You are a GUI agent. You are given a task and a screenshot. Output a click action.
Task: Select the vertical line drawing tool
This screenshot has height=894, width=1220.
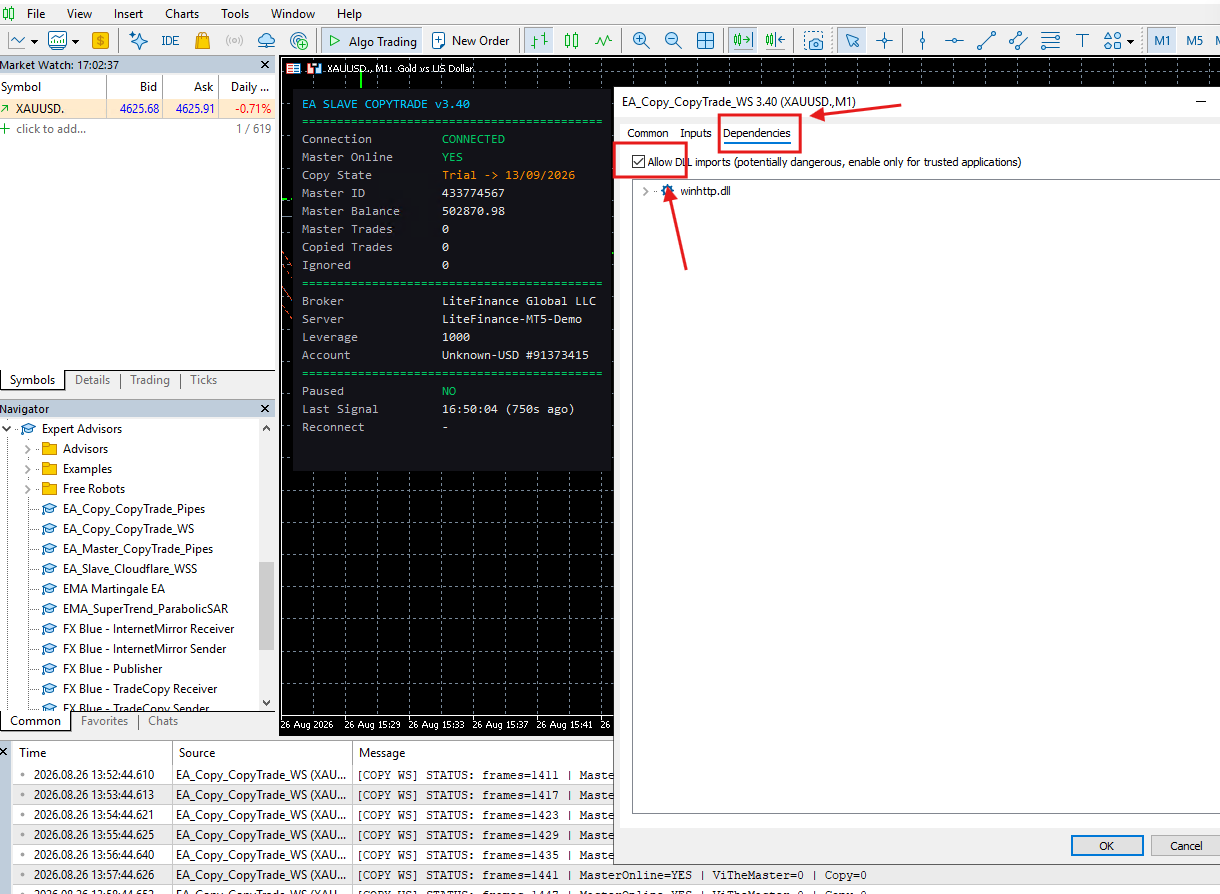point(922,41)
